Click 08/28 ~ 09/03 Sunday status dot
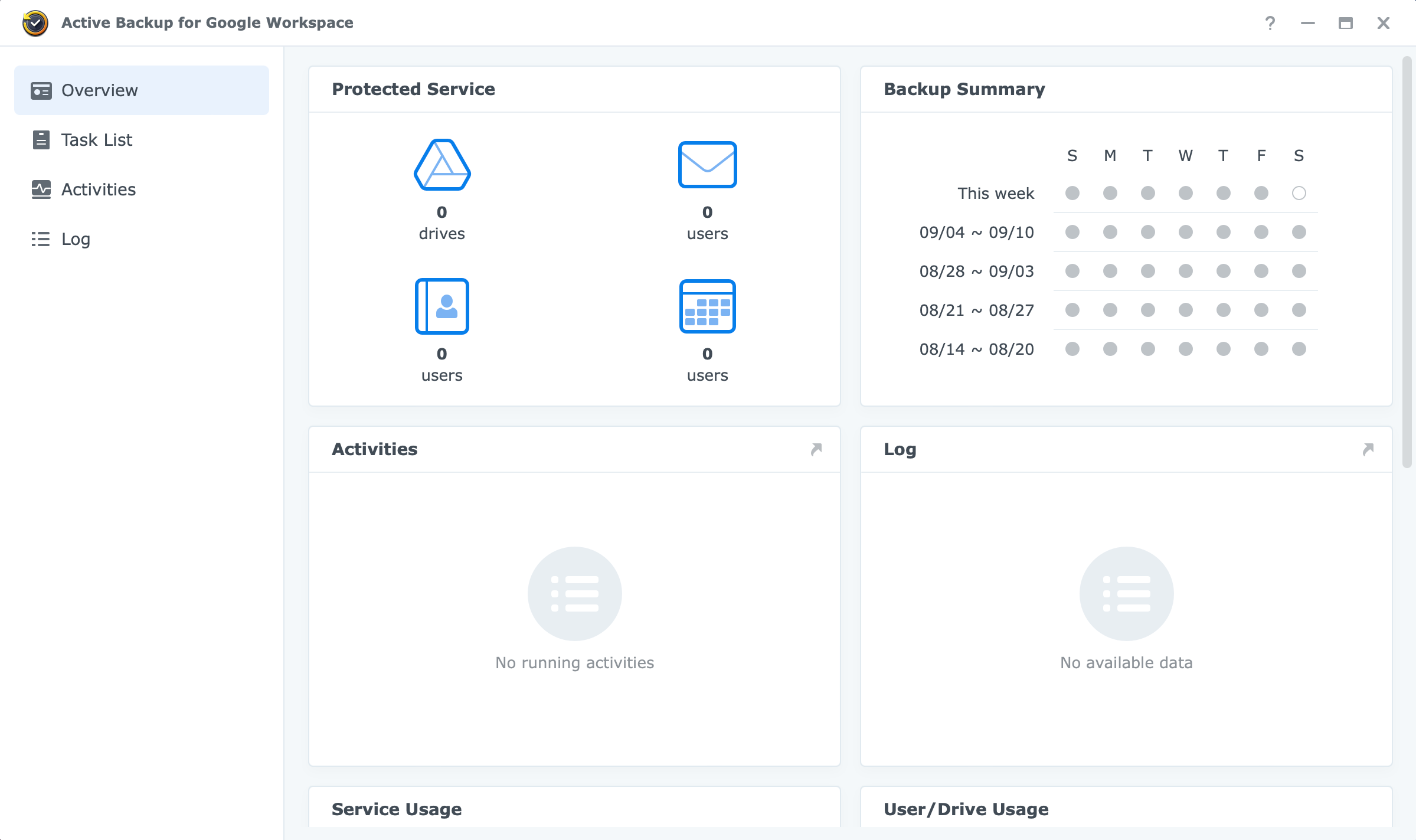Screen dimensions: 1416x840 [1072, 271]
